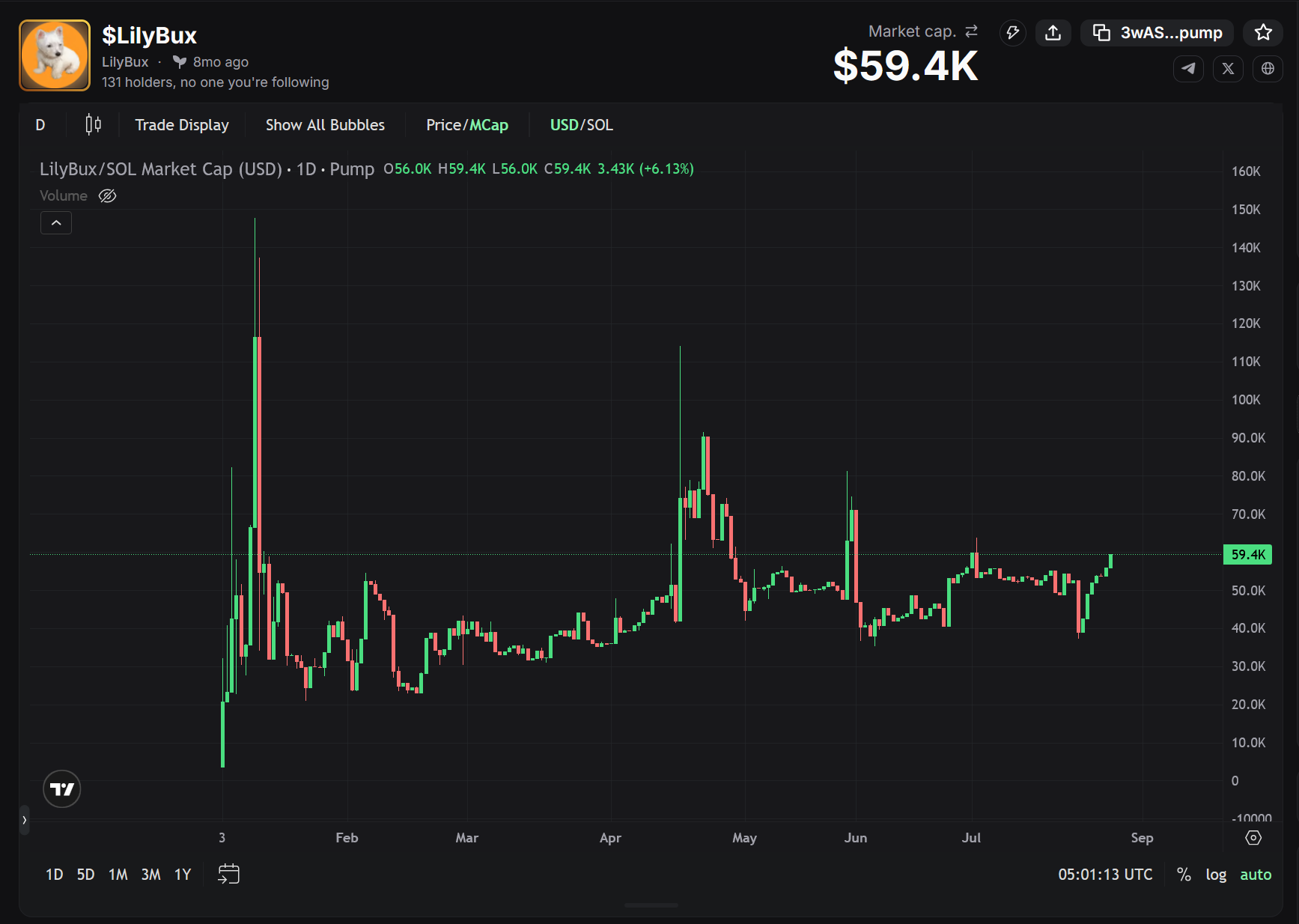Click the 8mo ago creation time
Screen dimensions: 1299x924
(221, 62)
